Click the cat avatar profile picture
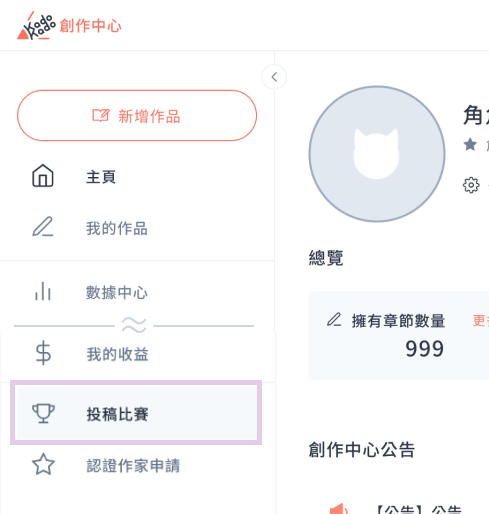The image size is (489, 514). (x=377, y=154)
